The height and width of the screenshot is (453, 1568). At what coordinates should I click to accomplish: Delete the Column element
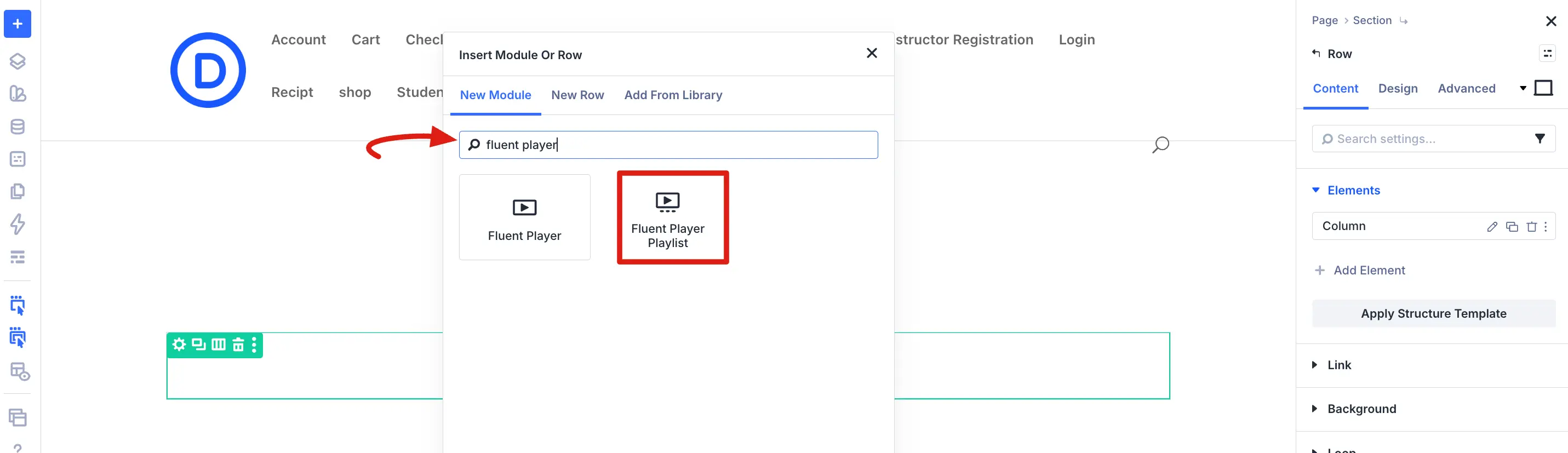click(x=1531, y=227)
